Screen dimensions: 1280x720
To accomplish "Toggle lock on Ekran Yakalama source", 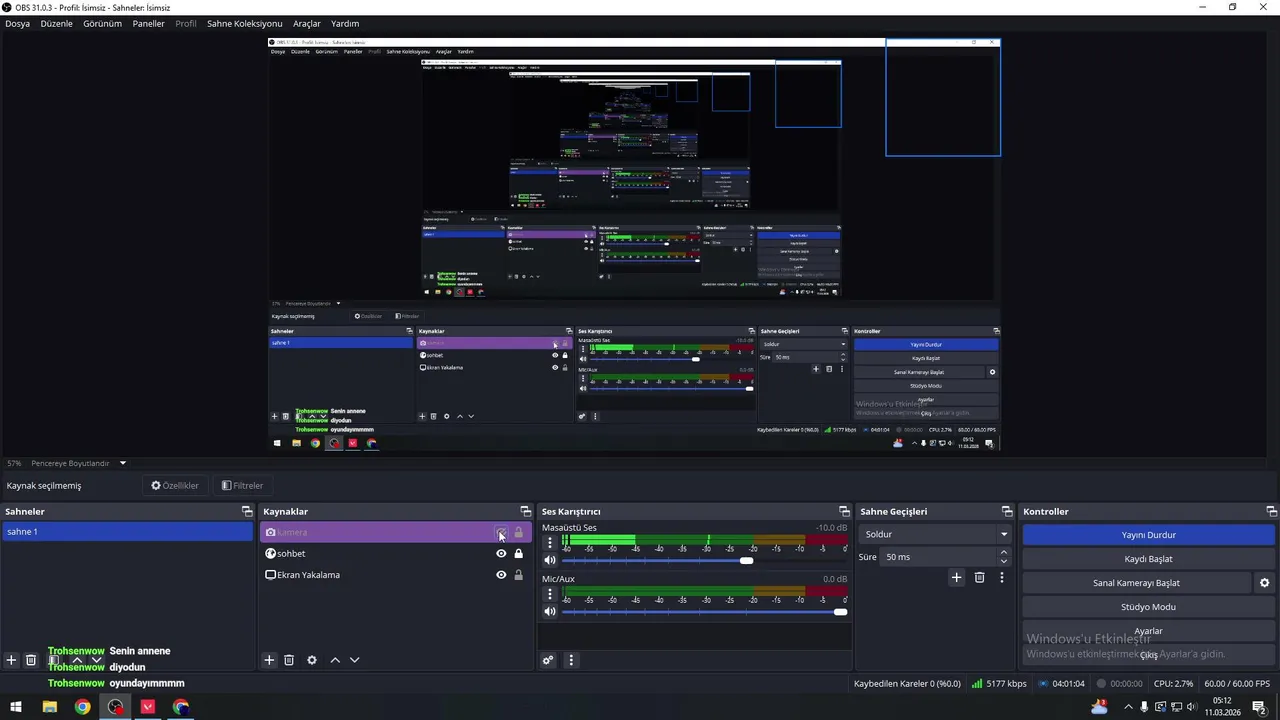I will click(x=518, y=575).
